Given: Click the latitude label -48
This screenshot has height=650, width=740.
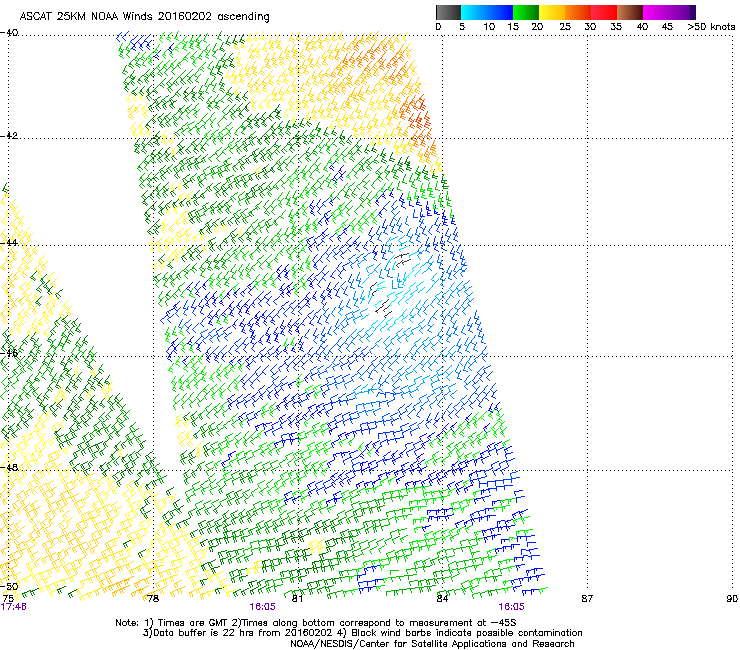Looking at the screenshot, I should click(9, 467).
